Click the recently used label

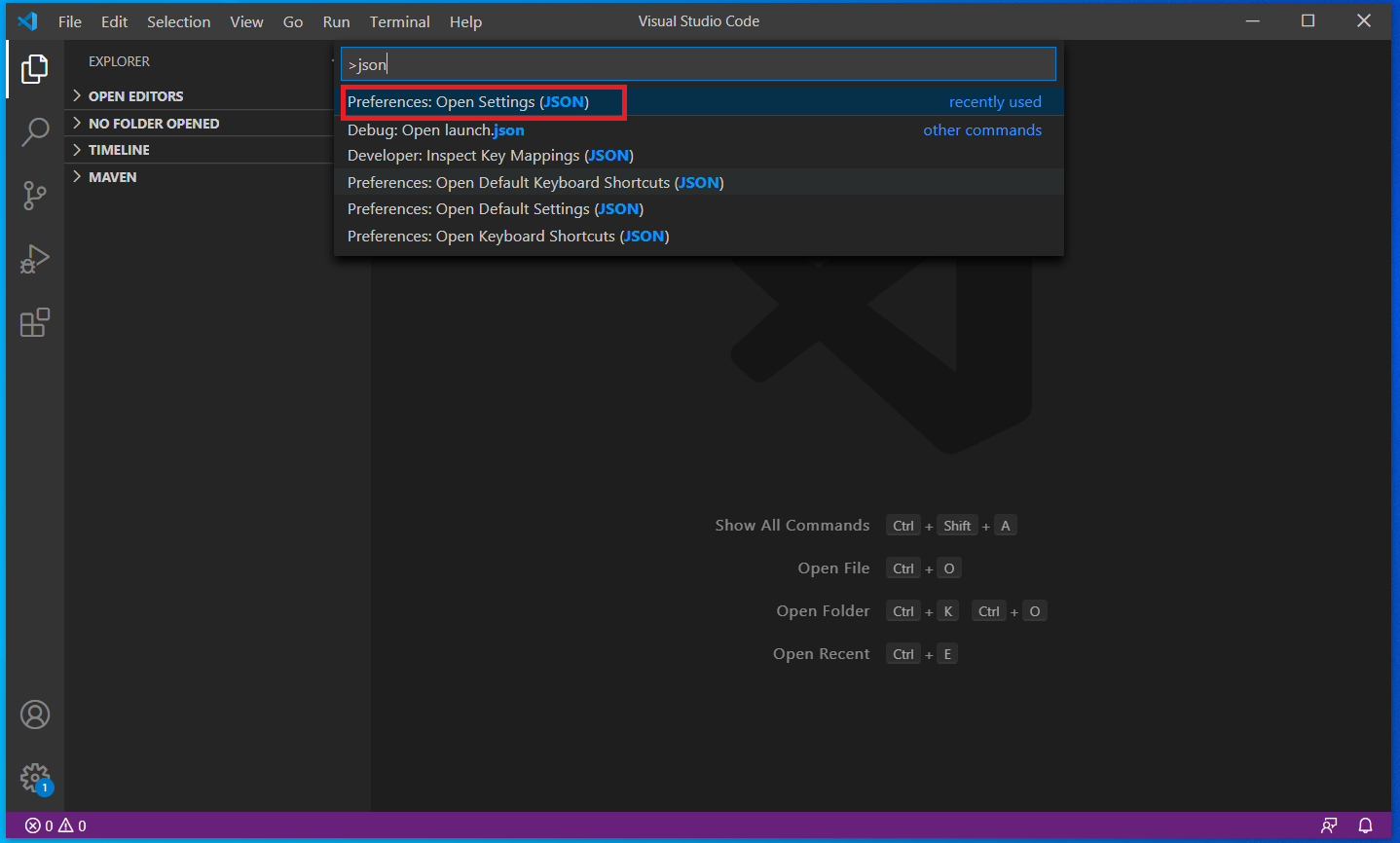point(995,101)
